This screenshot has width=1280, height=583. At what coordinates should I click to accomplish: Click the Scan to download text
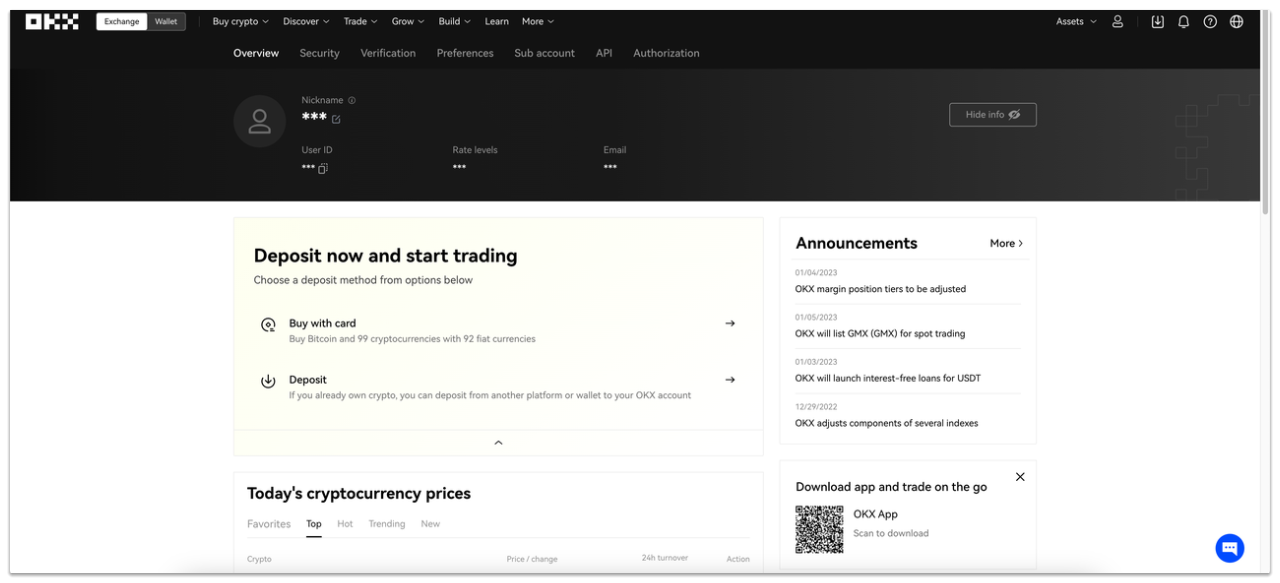(x=891, y=533)
